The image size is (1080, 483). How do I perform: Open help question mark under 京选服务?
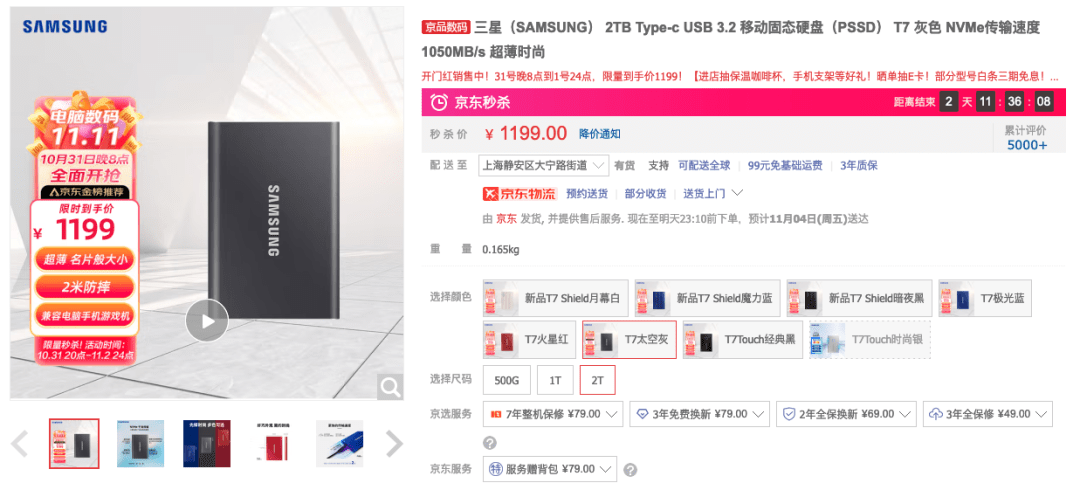coord(490,442)
